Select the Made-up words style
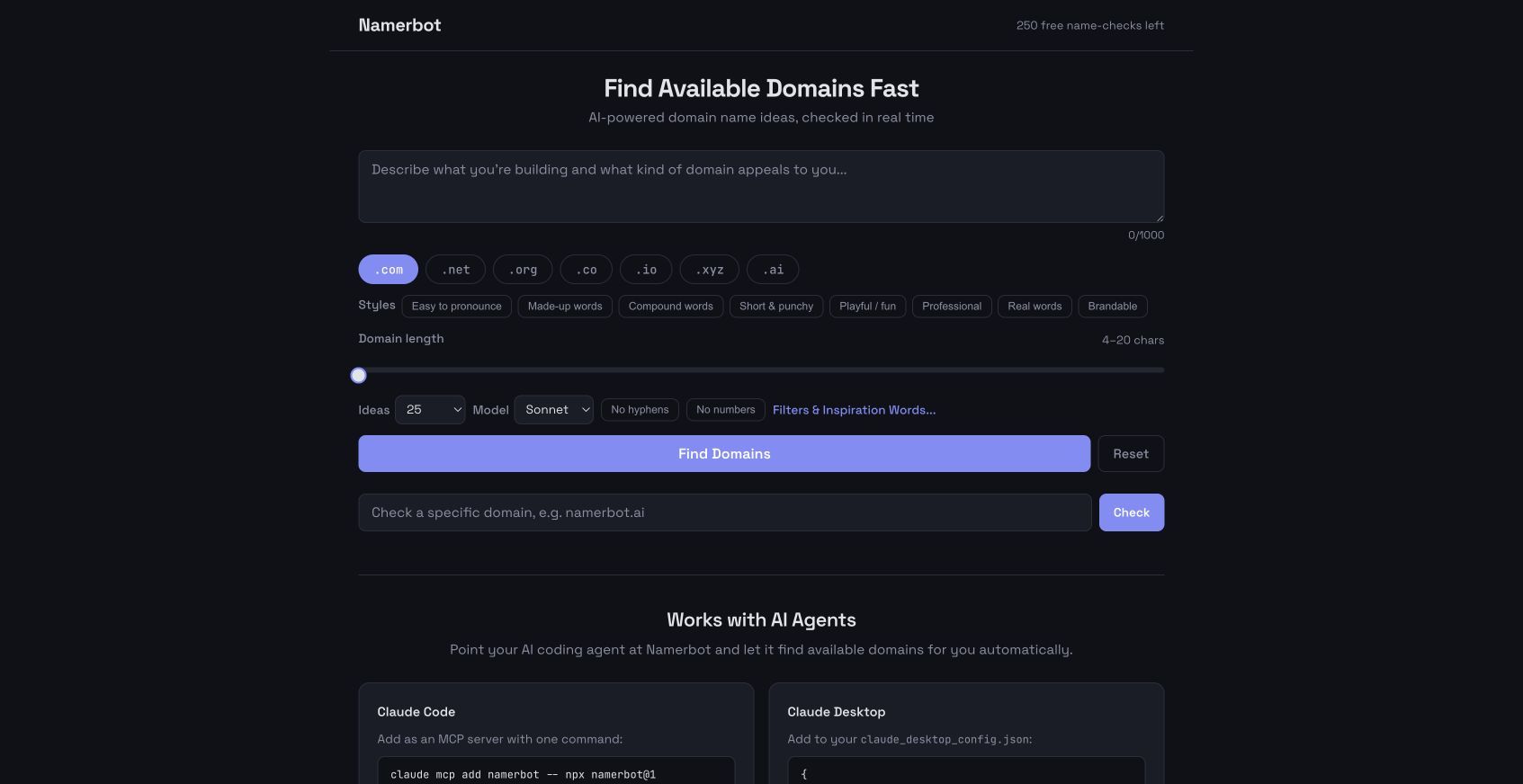The width and height of the screenshot is (1523, 784). pyautogui.click(x=565, y=307)
